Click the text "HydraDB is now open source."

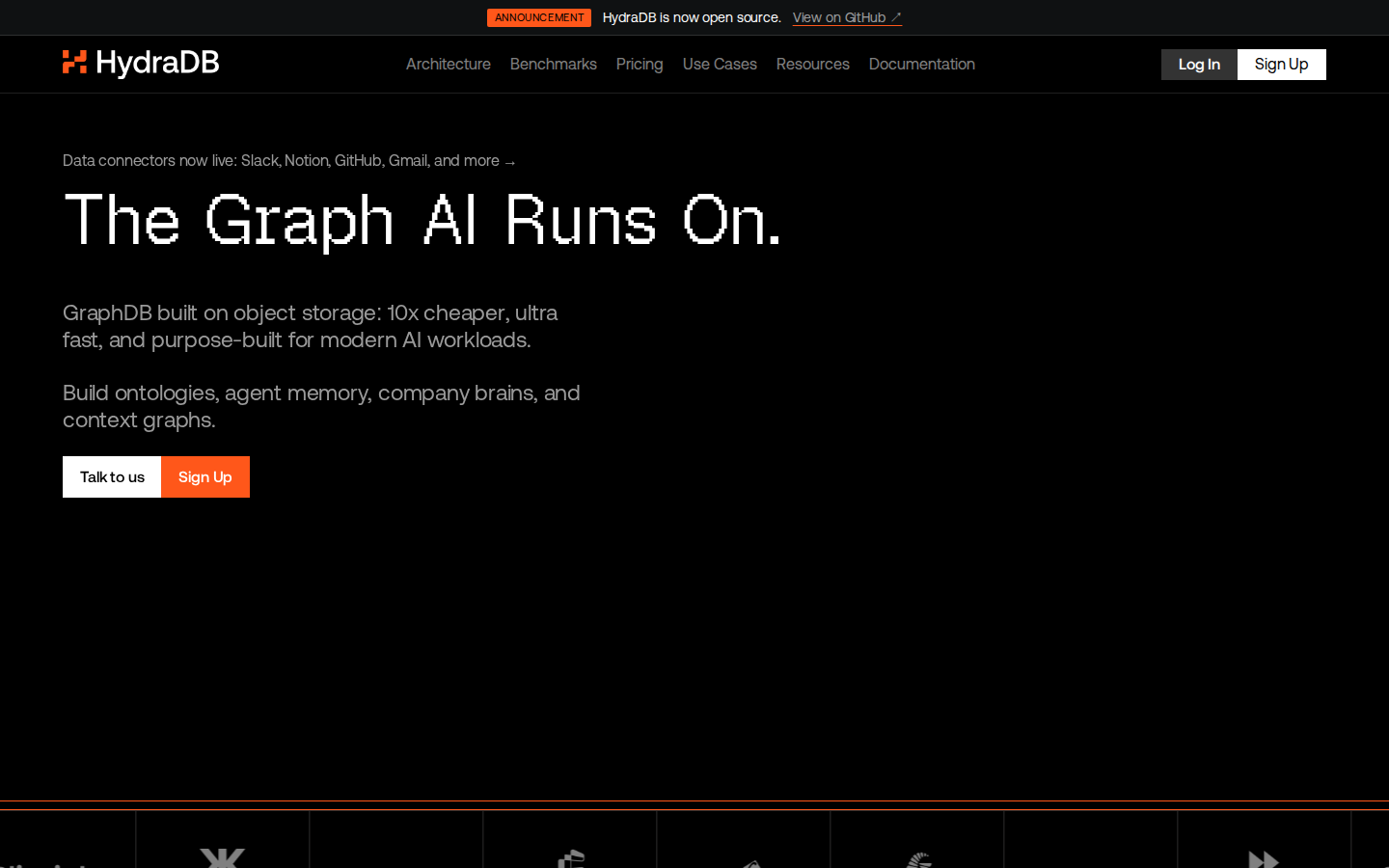pyautogui.click(x=692, y=17)
